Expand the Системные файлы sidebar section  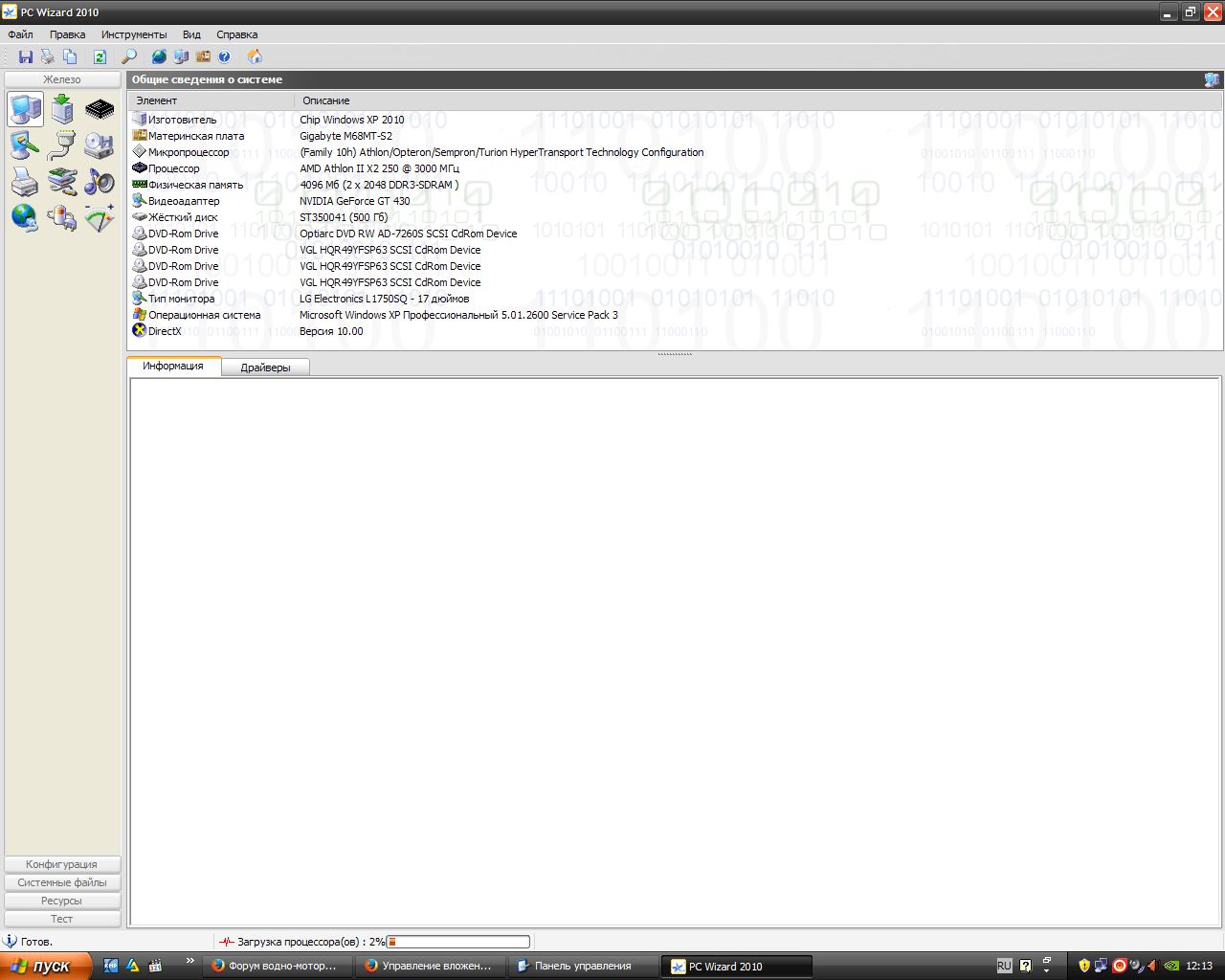pyautogui.click(x=62, y=882)
